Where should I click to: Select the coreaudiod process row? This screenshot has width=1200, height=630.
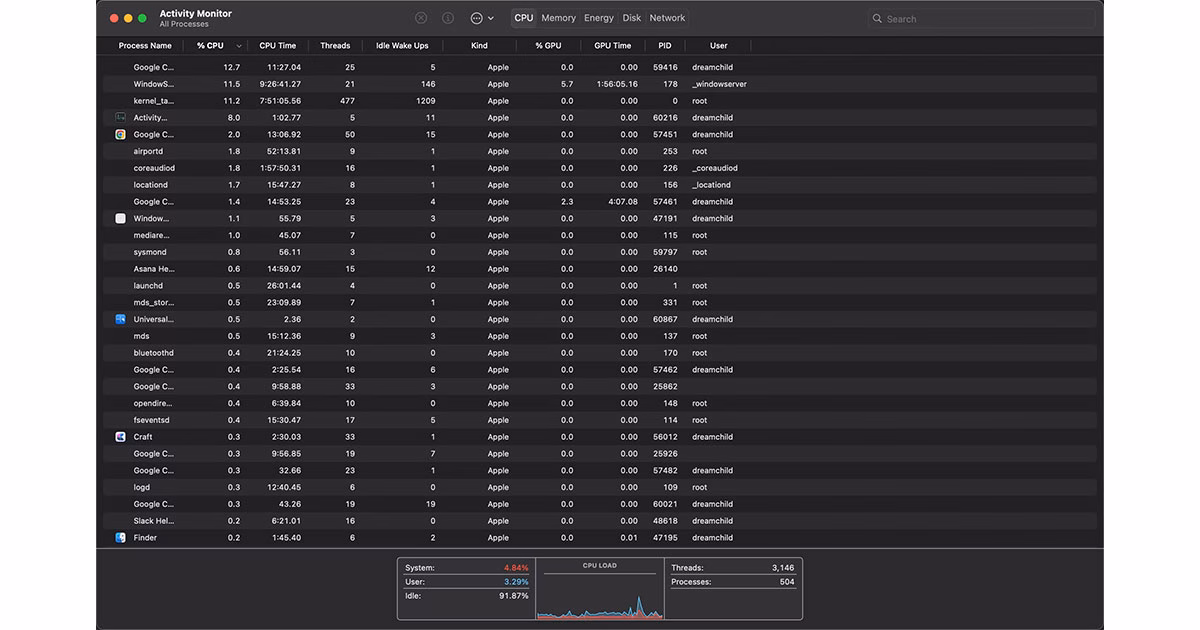click(x=600, y=168)
